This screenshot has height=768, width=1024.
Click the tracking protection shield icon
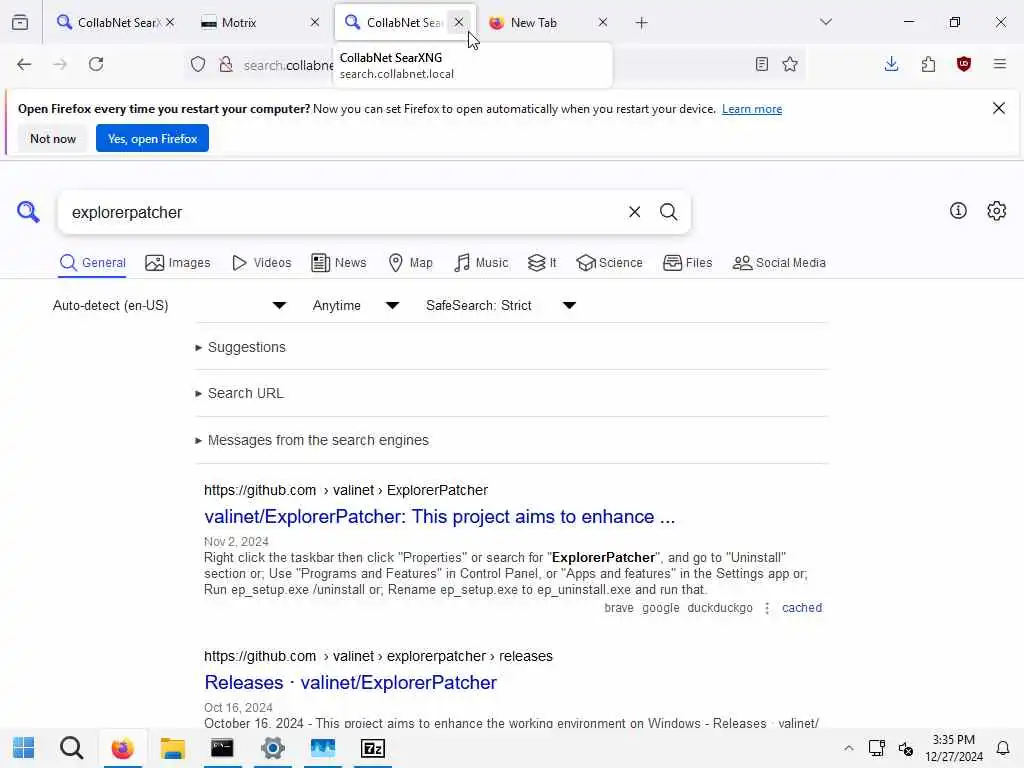point(198,64)
